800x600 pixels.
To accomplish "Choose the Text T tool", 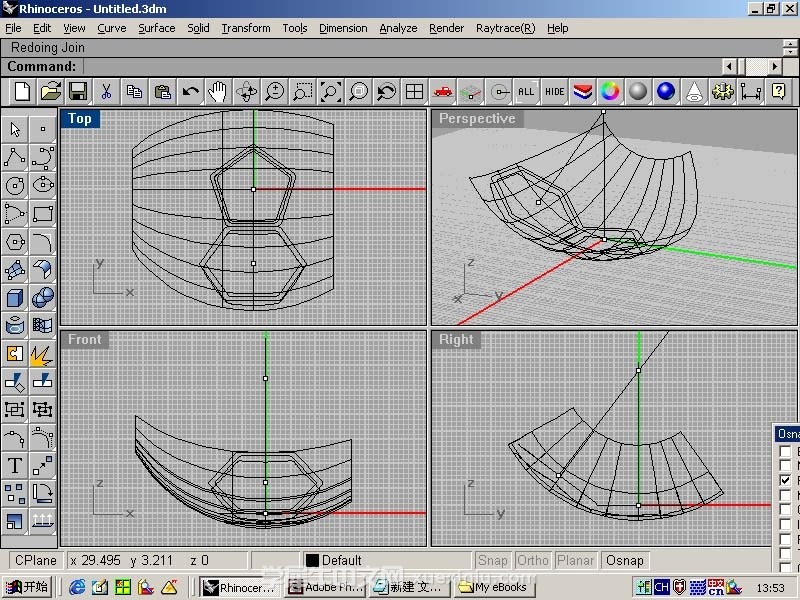I will (15, 466).
